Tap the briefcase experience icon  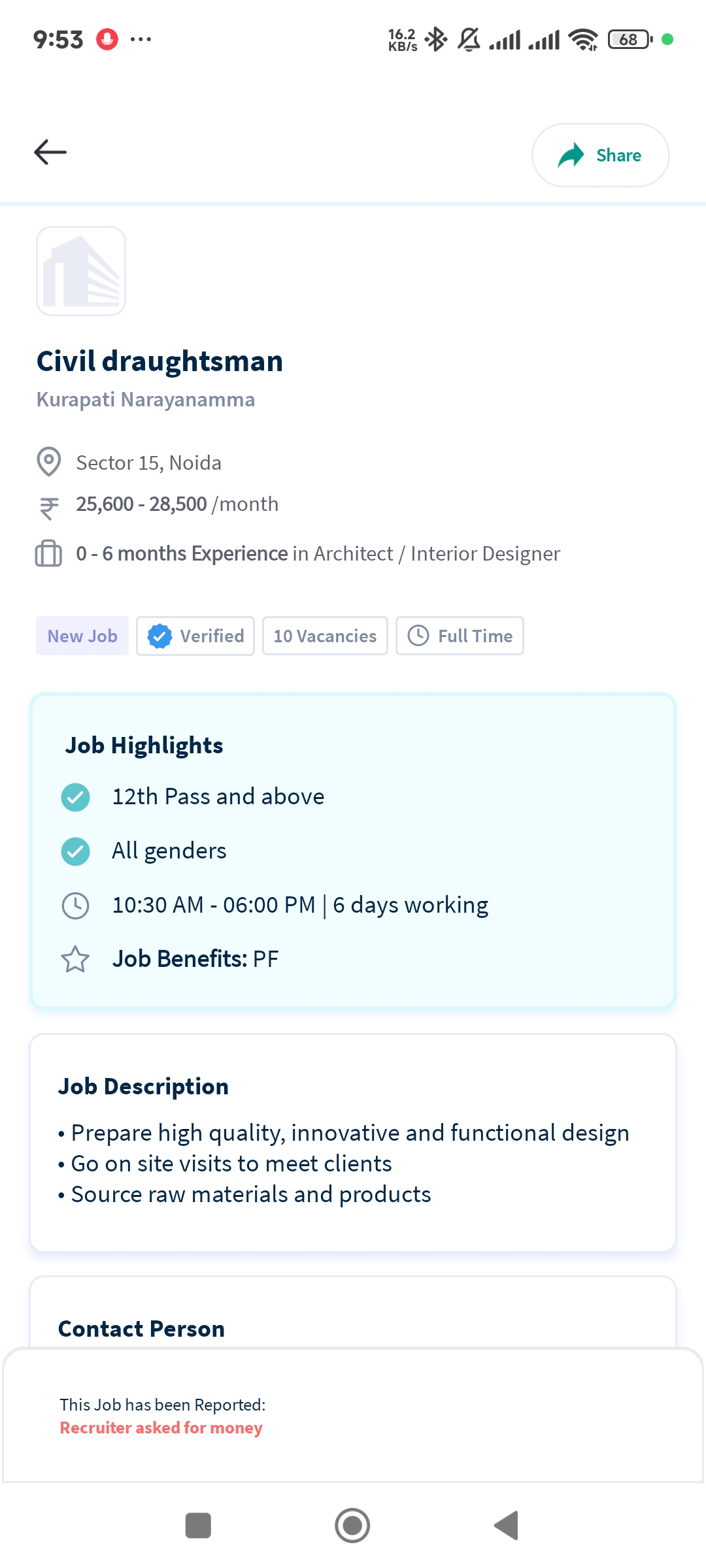pos(48,553)
